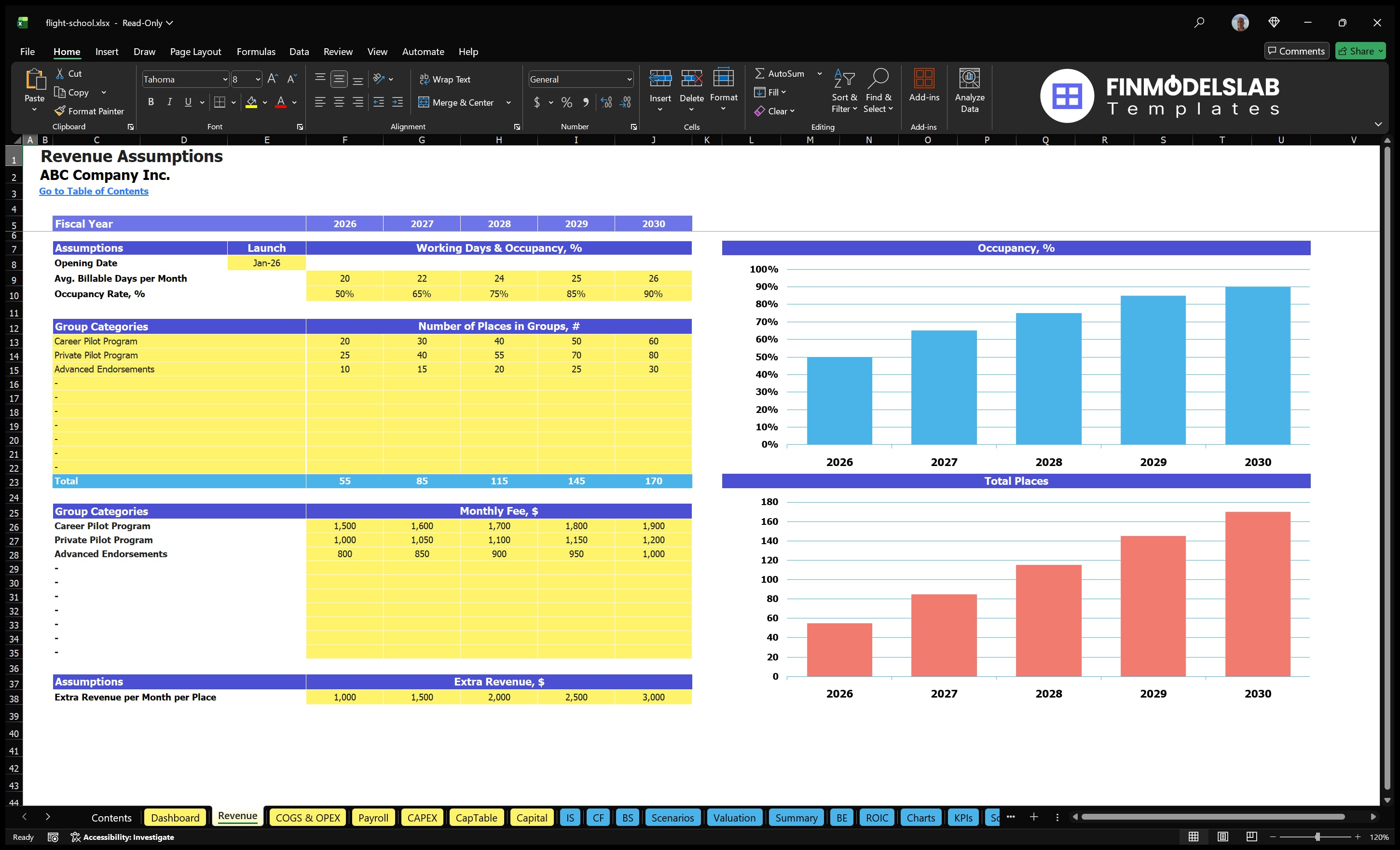The image size is (1400, 850).
Task: Switch to the Formulas ribbon tab
Action: coord(256,52)
